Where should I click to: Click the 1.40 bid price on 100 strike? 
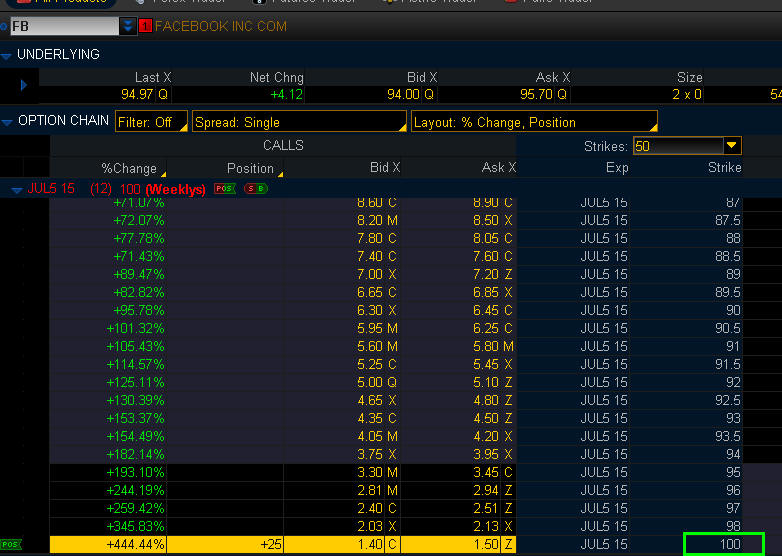[373, 544]
